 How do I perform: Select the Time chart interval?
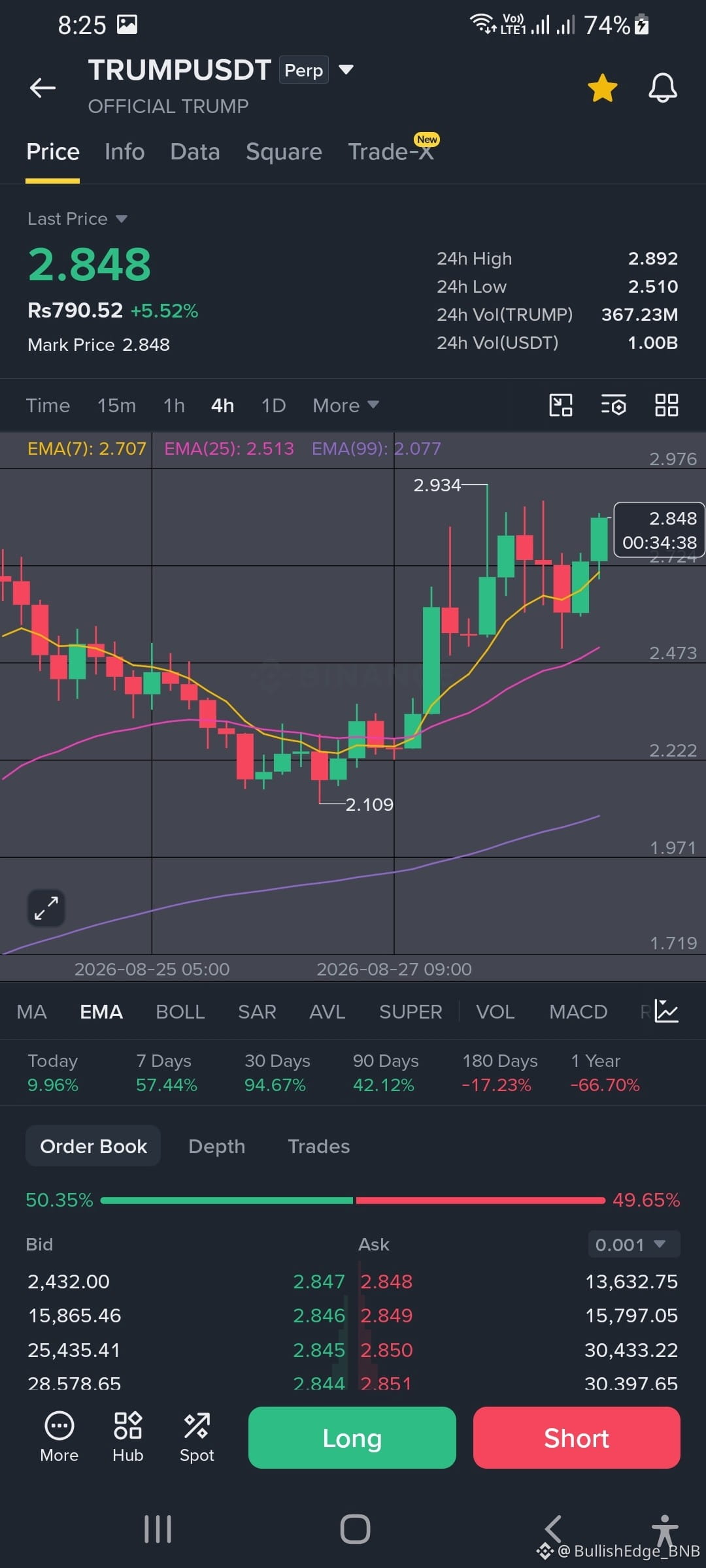(x=48, y=406)
